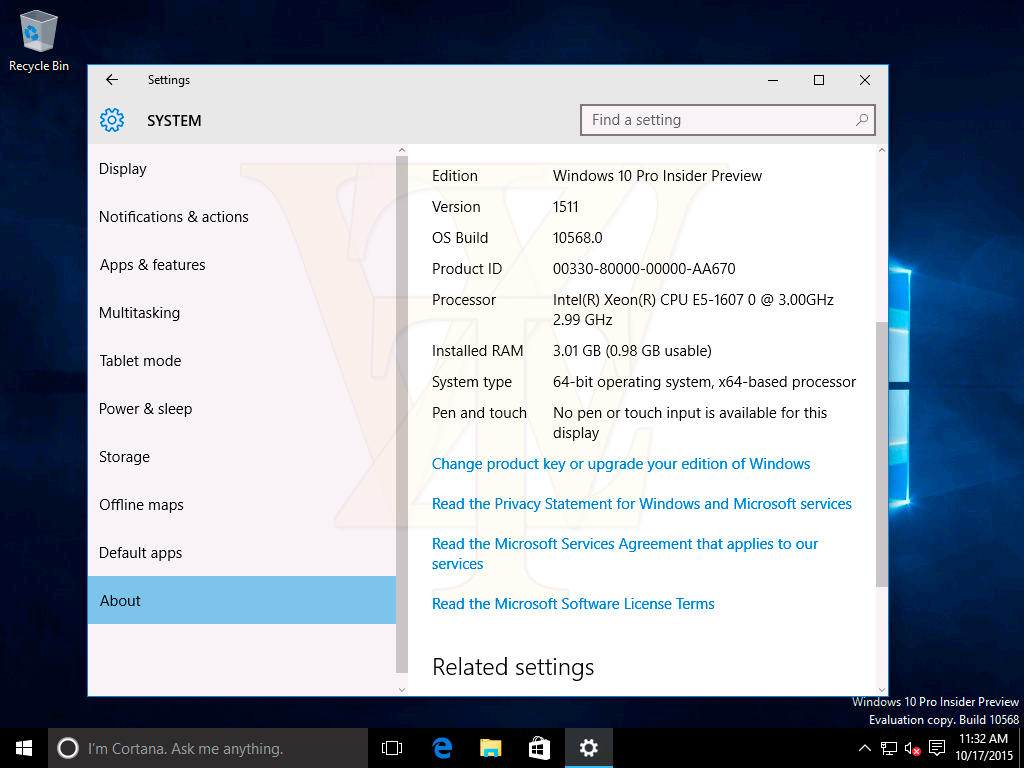Click the System settings gear icon

point(112,119)
